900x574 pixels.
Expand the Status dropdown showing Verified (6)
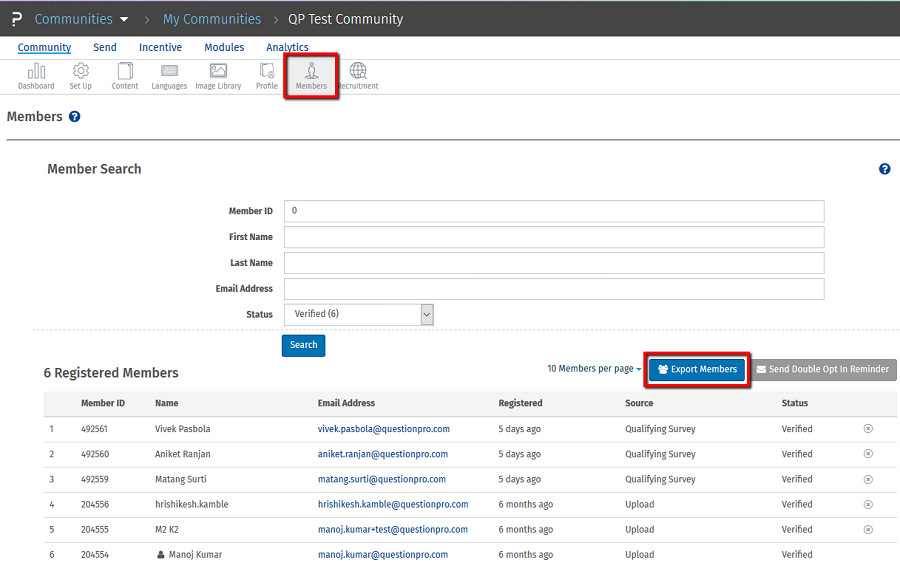(x=359, y=314)
